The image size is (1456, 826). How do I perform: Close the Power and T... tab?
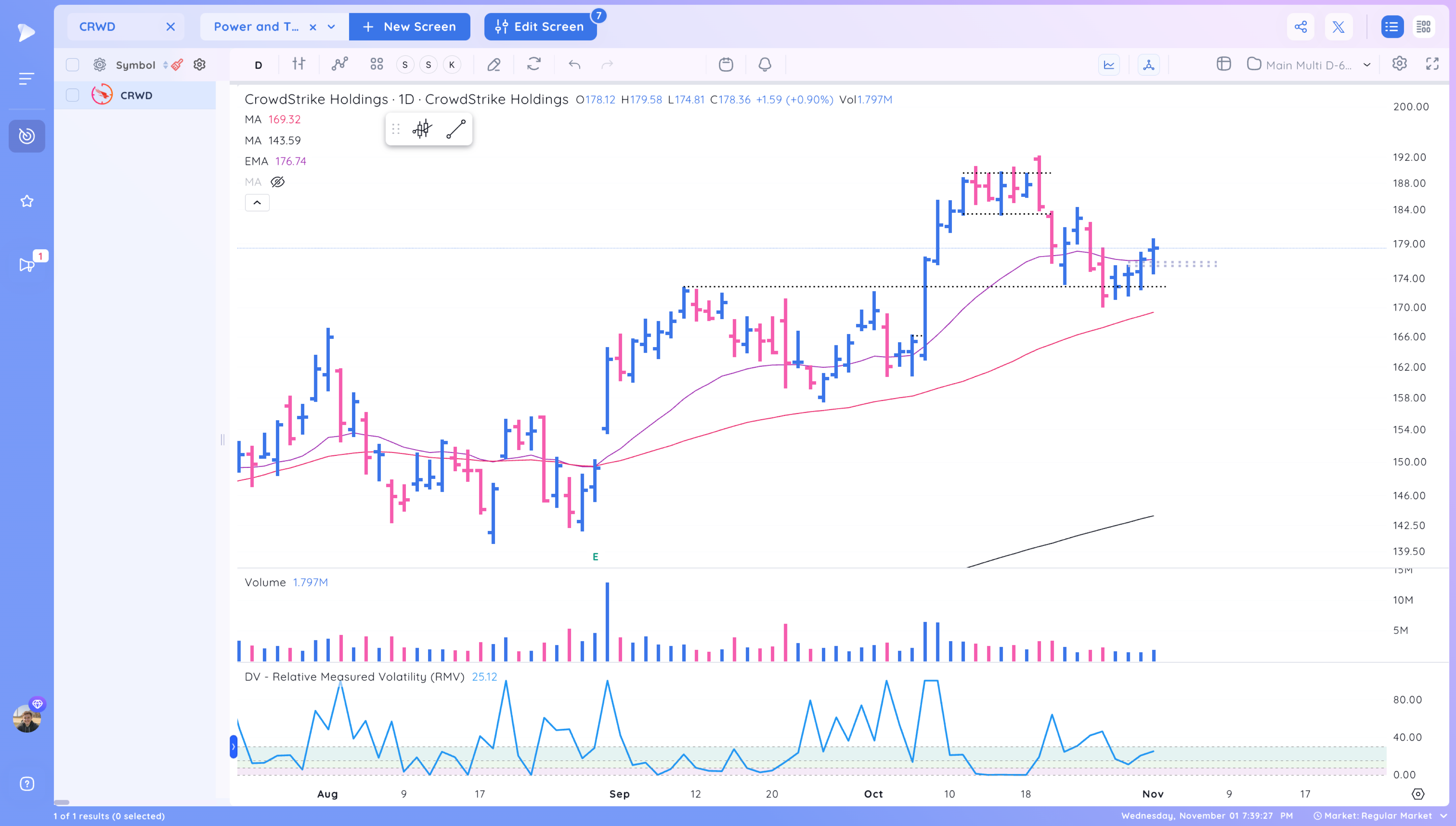313,27
